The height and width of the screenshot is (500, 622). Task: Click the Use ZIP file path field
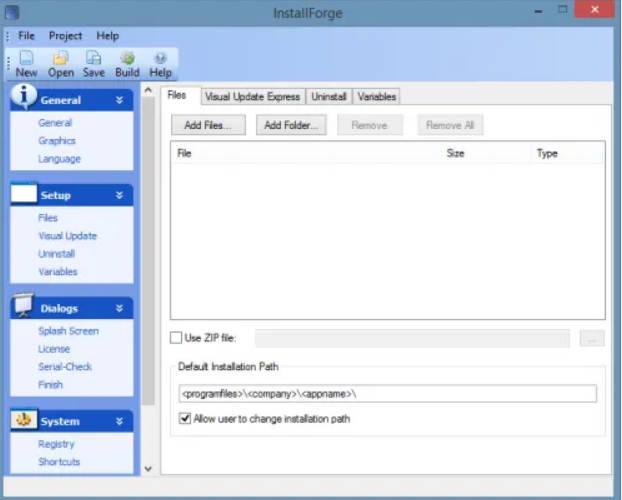click(x=413, y=338)
